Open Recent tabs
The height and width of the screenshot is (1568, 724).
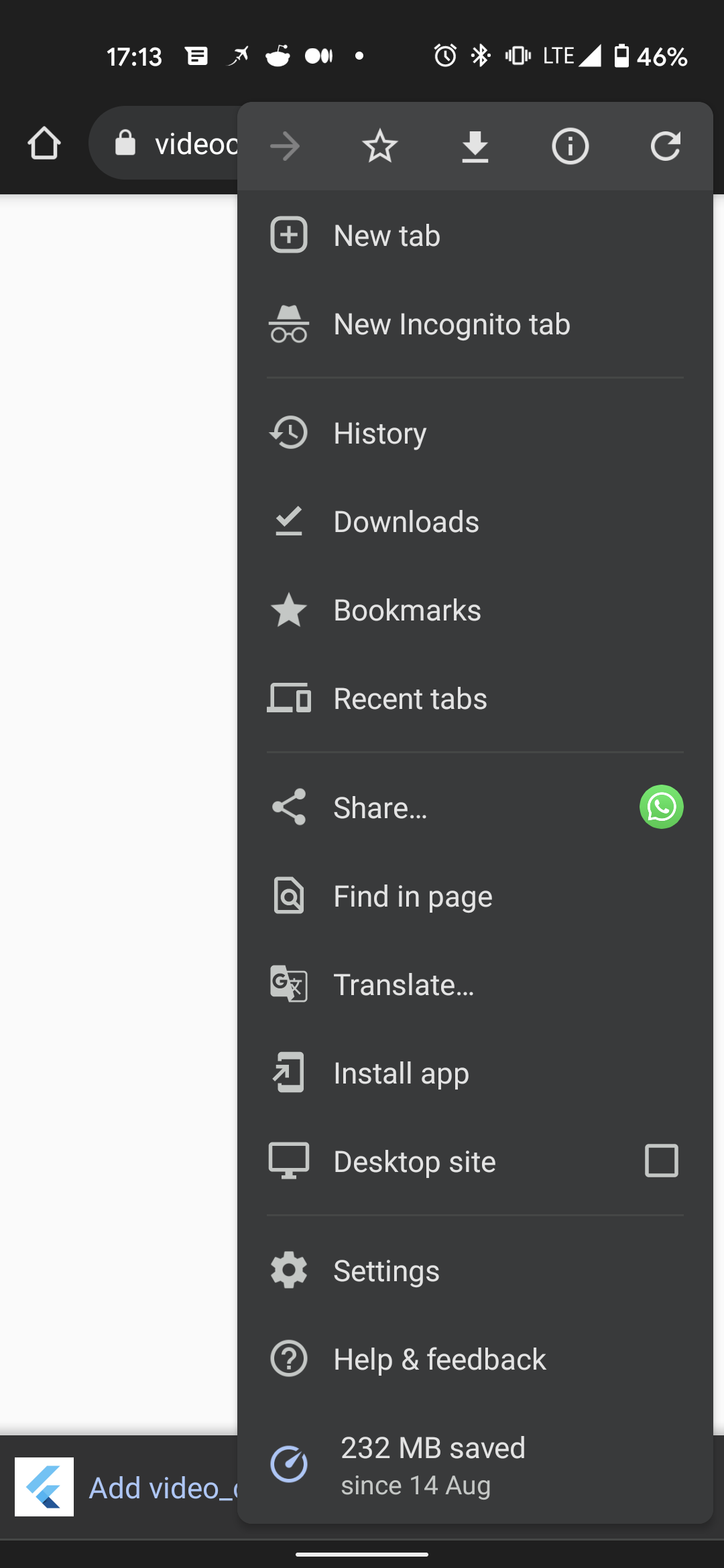click(x=410, y=698)
